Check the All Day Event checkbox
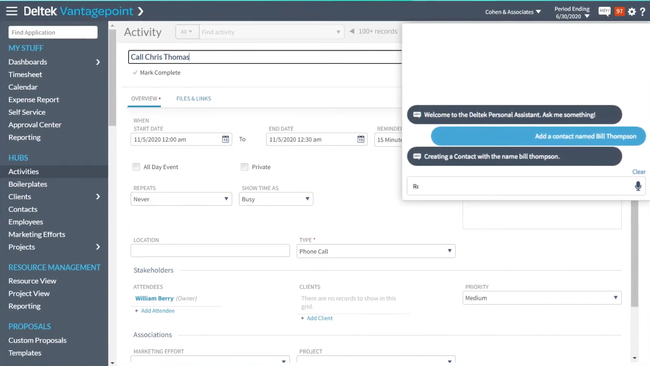This screenshot has height=366, width=650. pos(136,167)
